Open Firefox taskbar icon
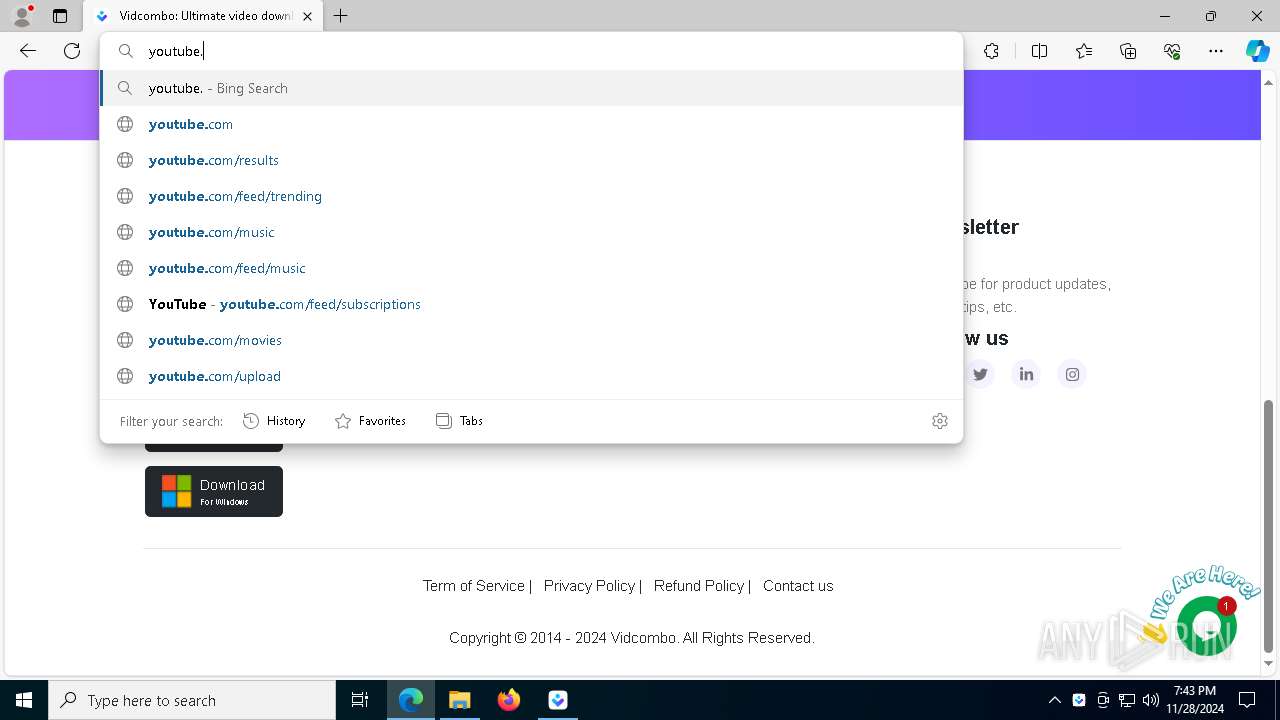The image size is (1280, 720). coord(509,700)
